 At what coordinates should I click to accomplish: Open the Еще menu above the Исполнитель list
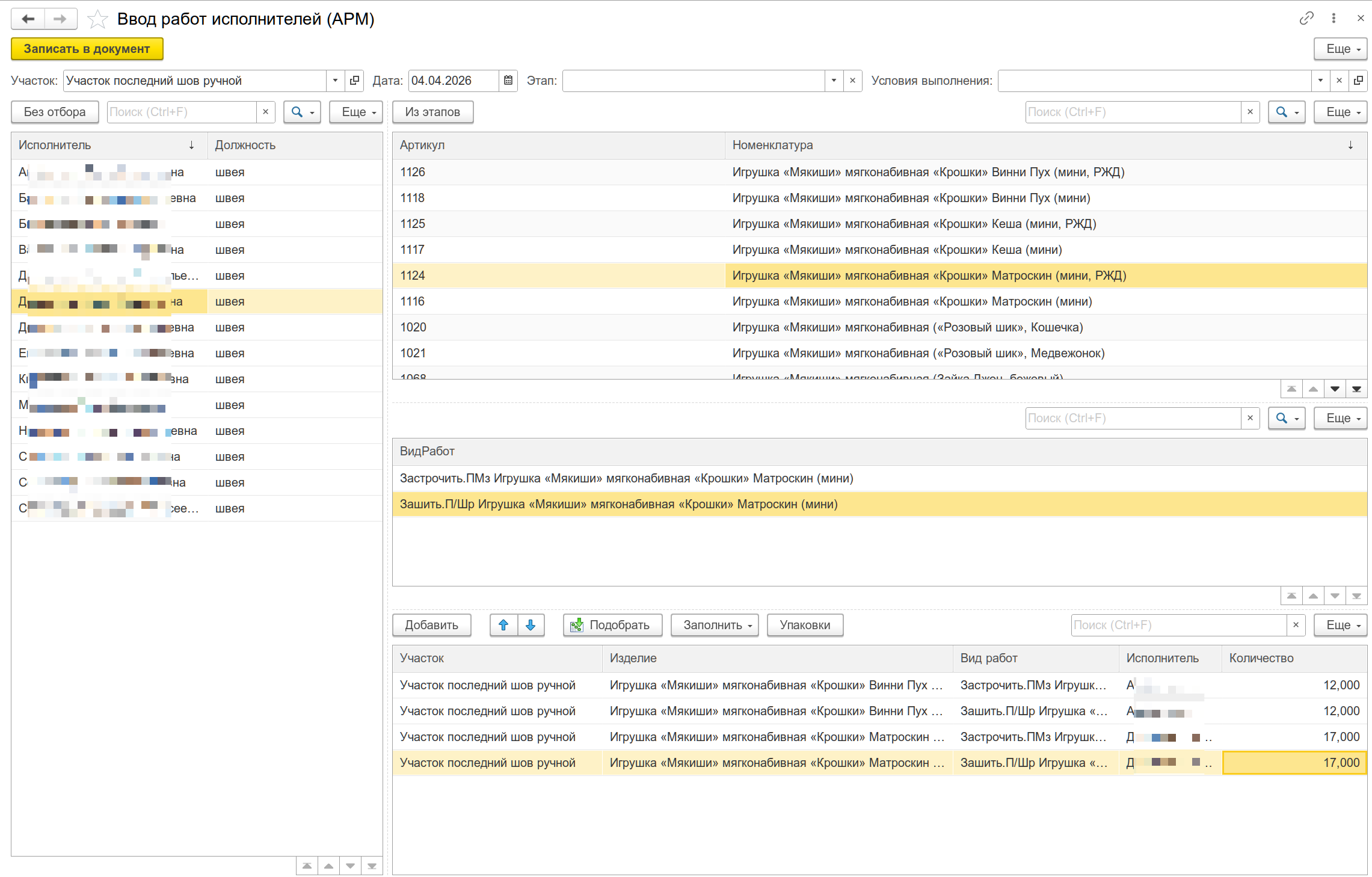(355, 112)
